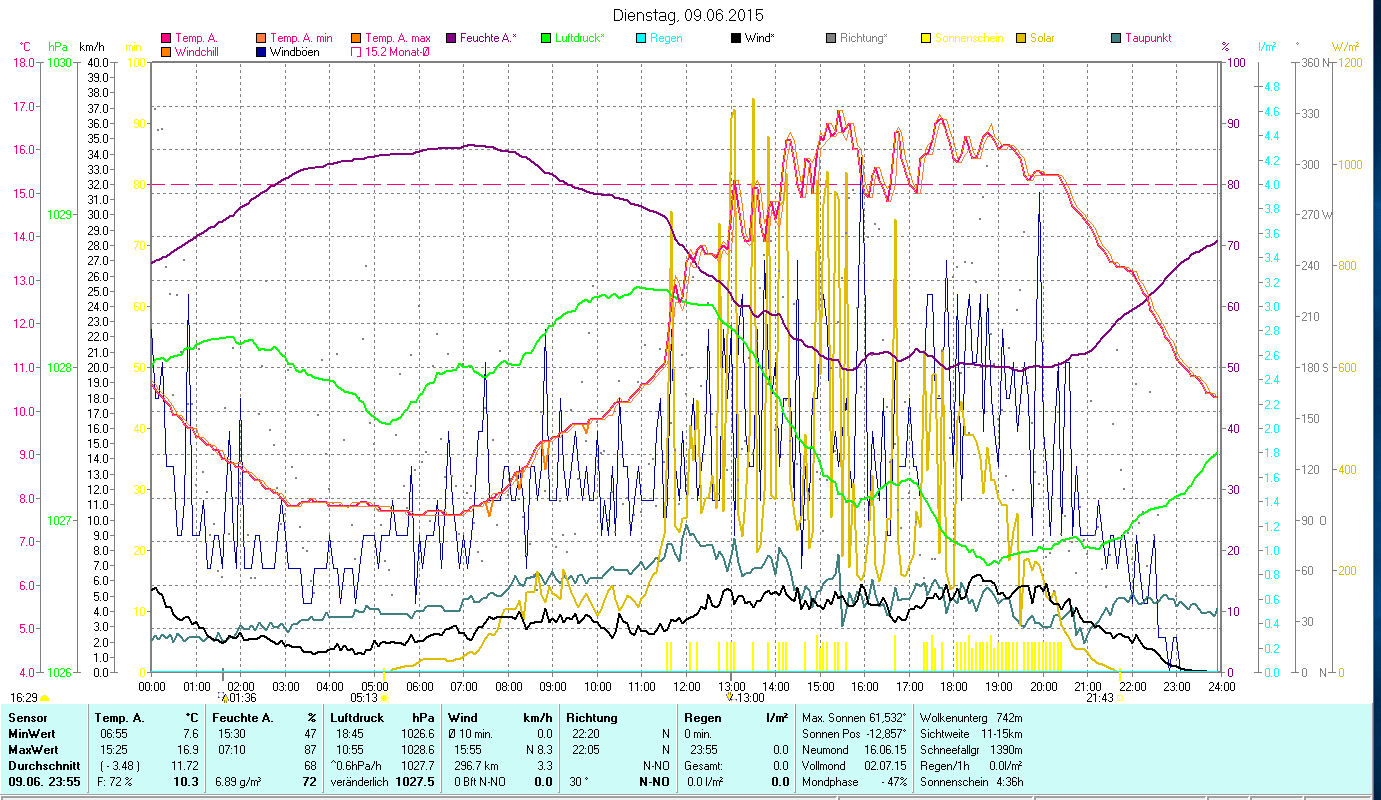Click the 06:00 mark on the time axis
Screen dimensions: 1381x800
point(419,686)
